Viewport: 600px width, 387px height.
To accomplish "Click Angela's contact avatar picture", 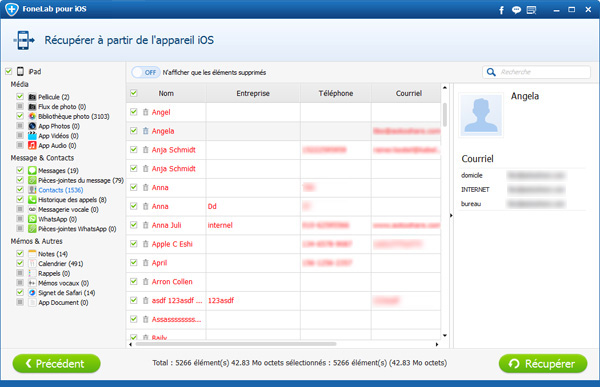I will tap(481, 115).
